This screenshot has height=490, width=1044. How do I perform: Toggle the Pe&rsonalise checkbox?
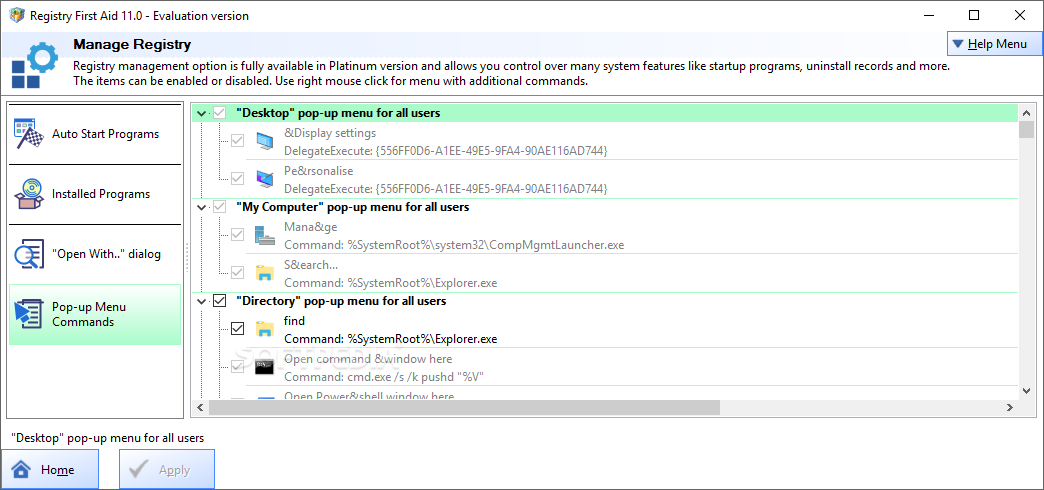click(238, 178)
